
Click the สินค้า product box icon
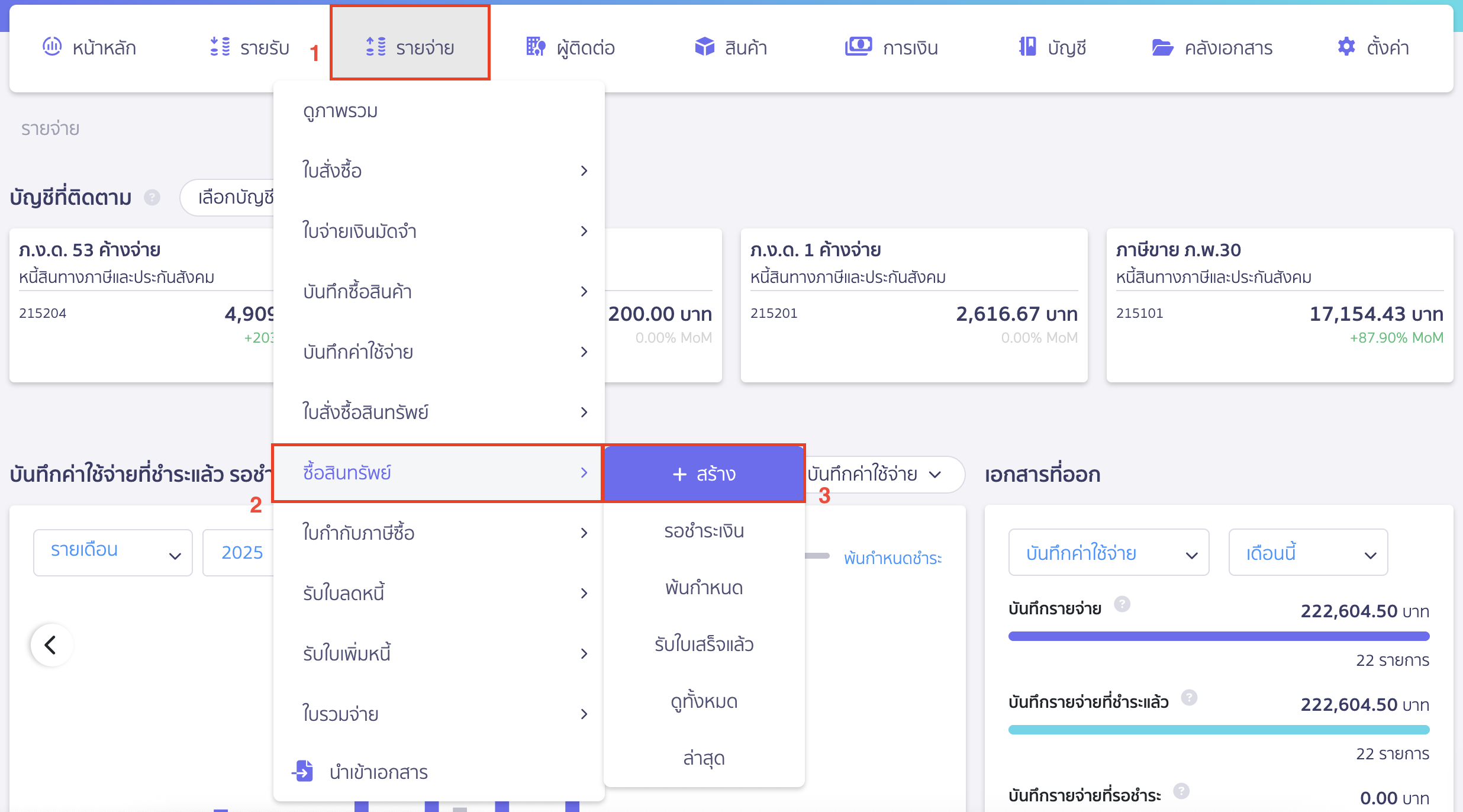[x=704, y=46]
